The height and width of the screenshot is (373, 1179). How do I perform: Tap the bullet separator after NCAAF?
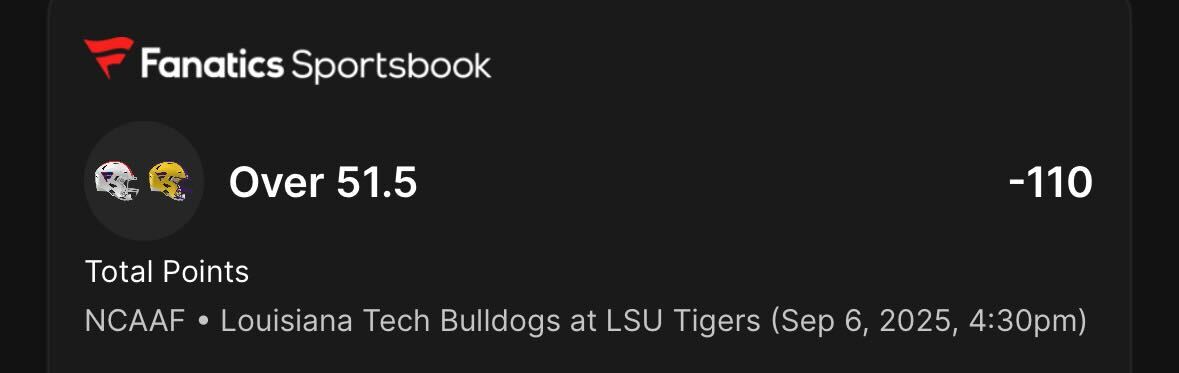click(x=202, y=323)
